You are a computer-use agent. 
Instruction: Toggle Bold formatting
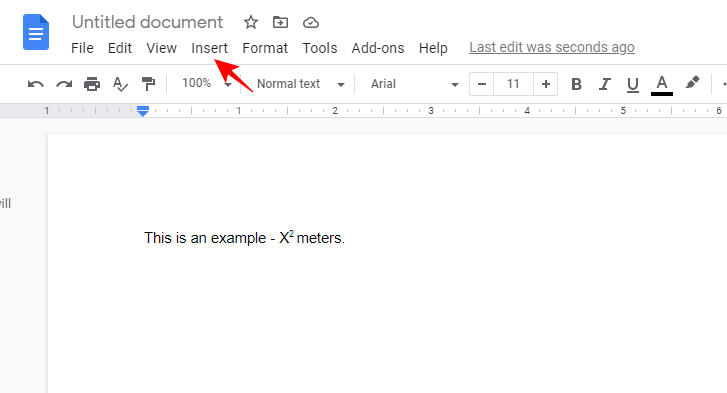[576, 84]
